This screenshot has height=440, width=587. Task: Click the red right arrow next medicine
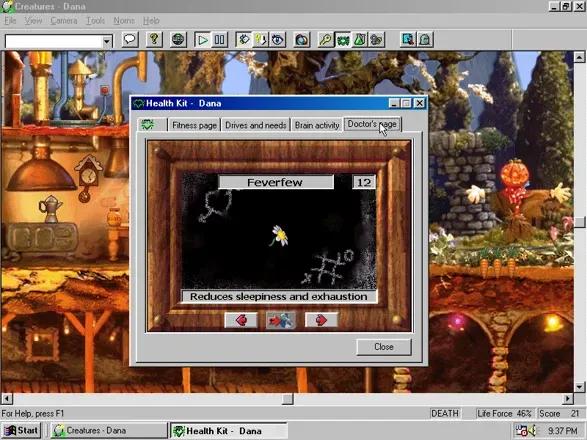tap(321, 320)
